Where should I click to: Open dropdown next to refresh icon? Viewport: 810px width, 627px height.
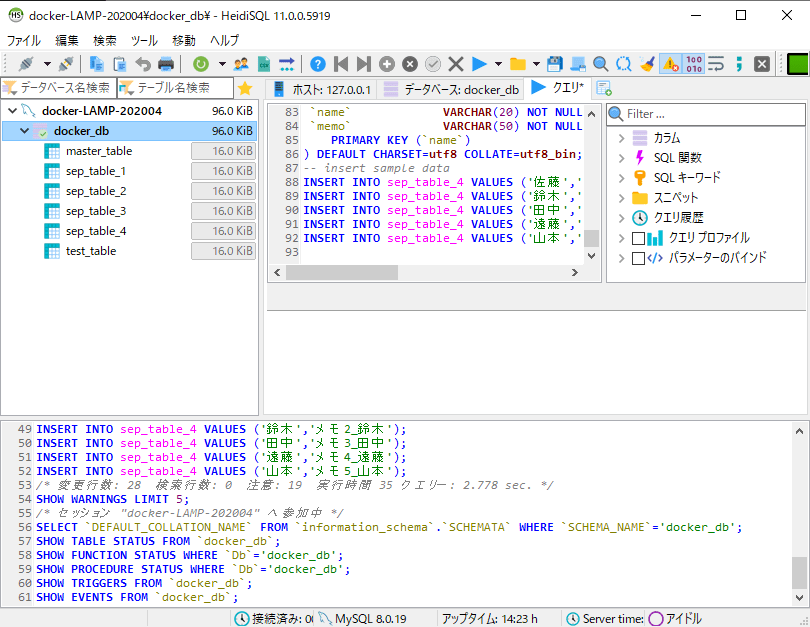[x=222, y=64]
